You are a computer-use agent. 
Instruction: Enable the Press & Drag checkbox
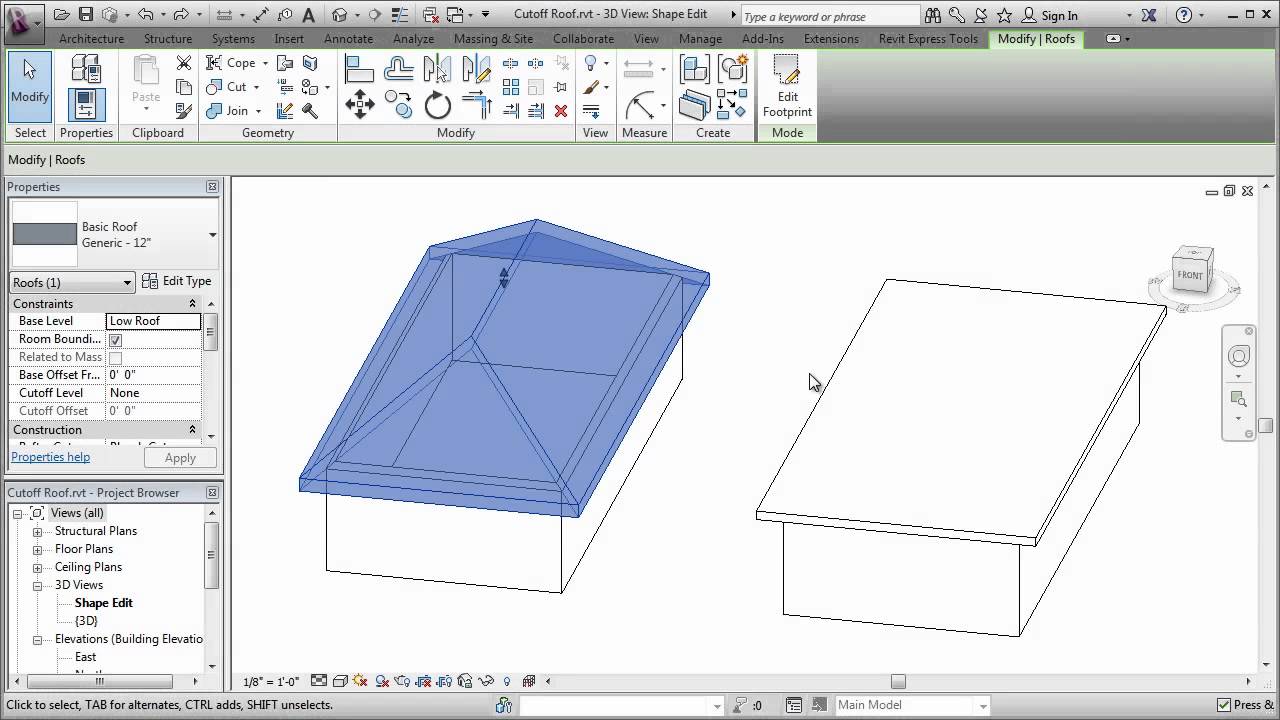tap(1223, 705)
